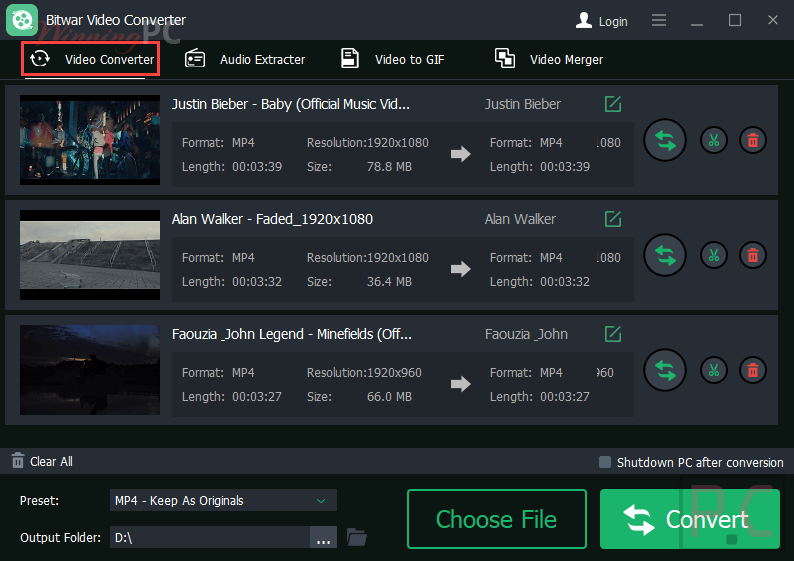The width and height of the screenshot is (794, 561).
Task: Open the Login account option
Action: [601, 21]
